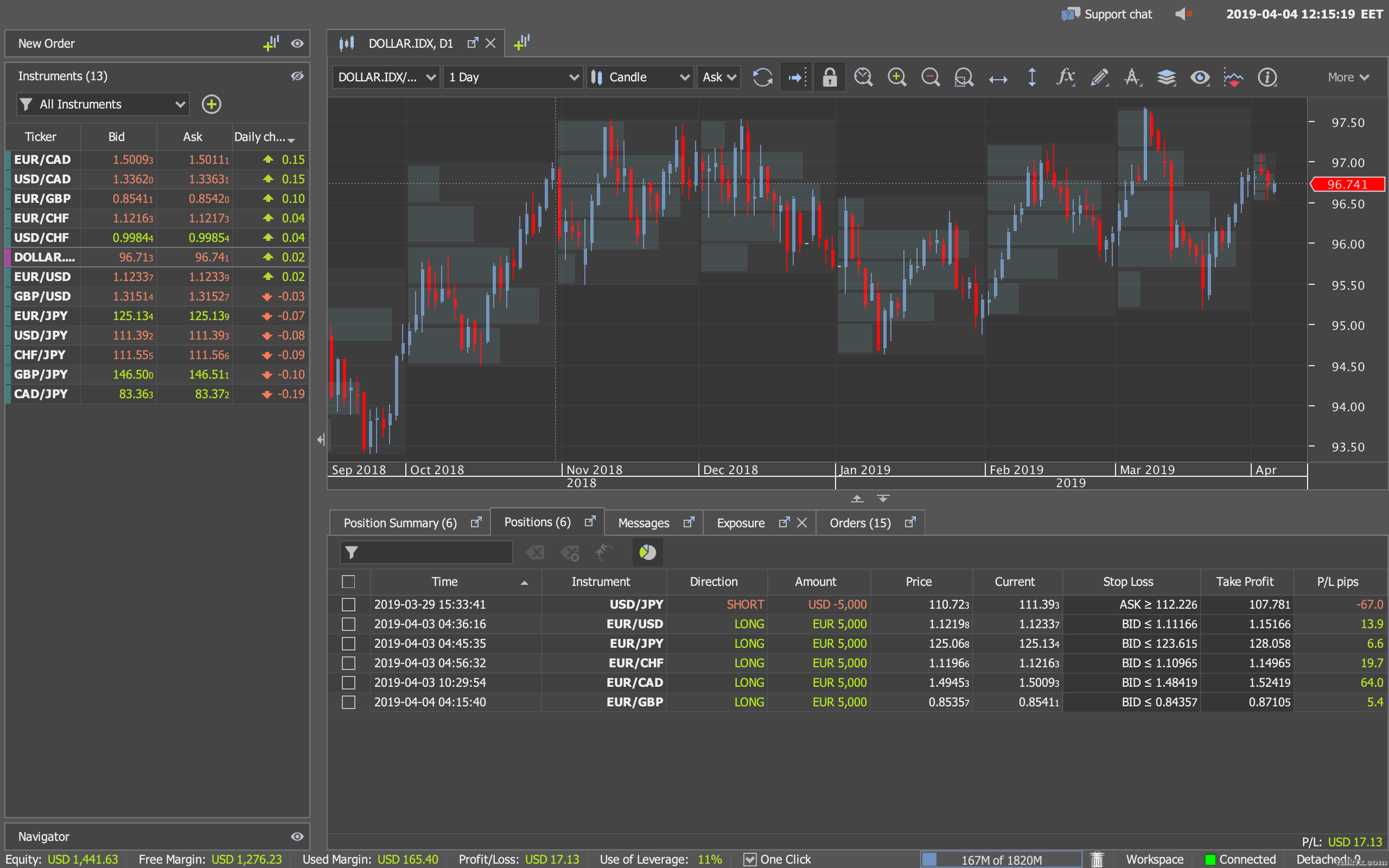1389x868 pixels.
Task: Open the time period zoom icon
Action: (x=863, y=77)
